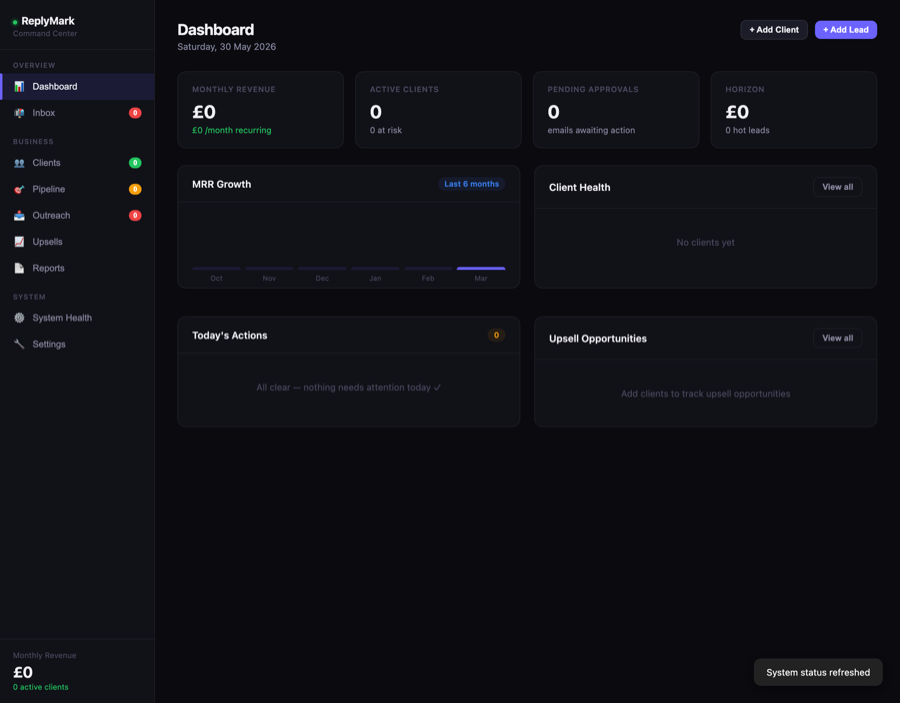Click the orange Pipeline count badge
900x703 pixels.
pos(135,189)
